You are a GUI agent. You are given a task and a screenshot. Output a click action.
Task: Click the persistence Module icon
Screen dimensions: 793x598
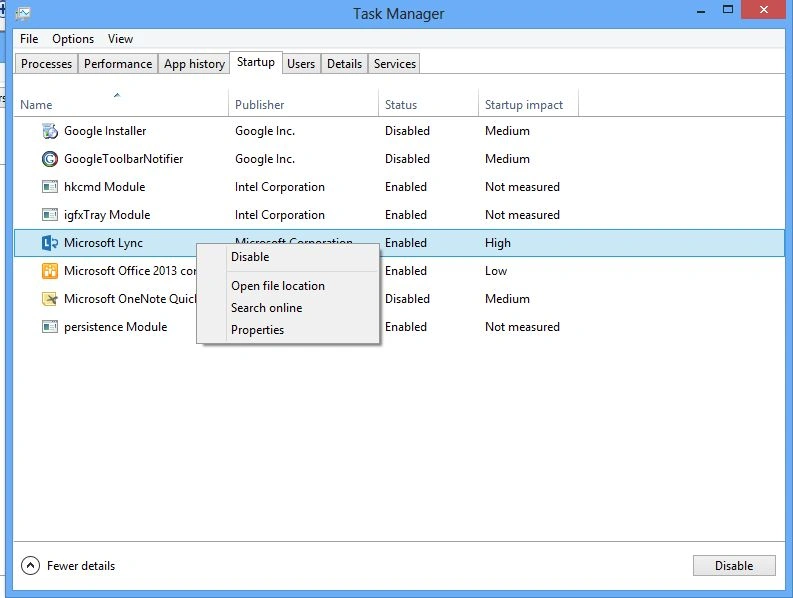50,327
